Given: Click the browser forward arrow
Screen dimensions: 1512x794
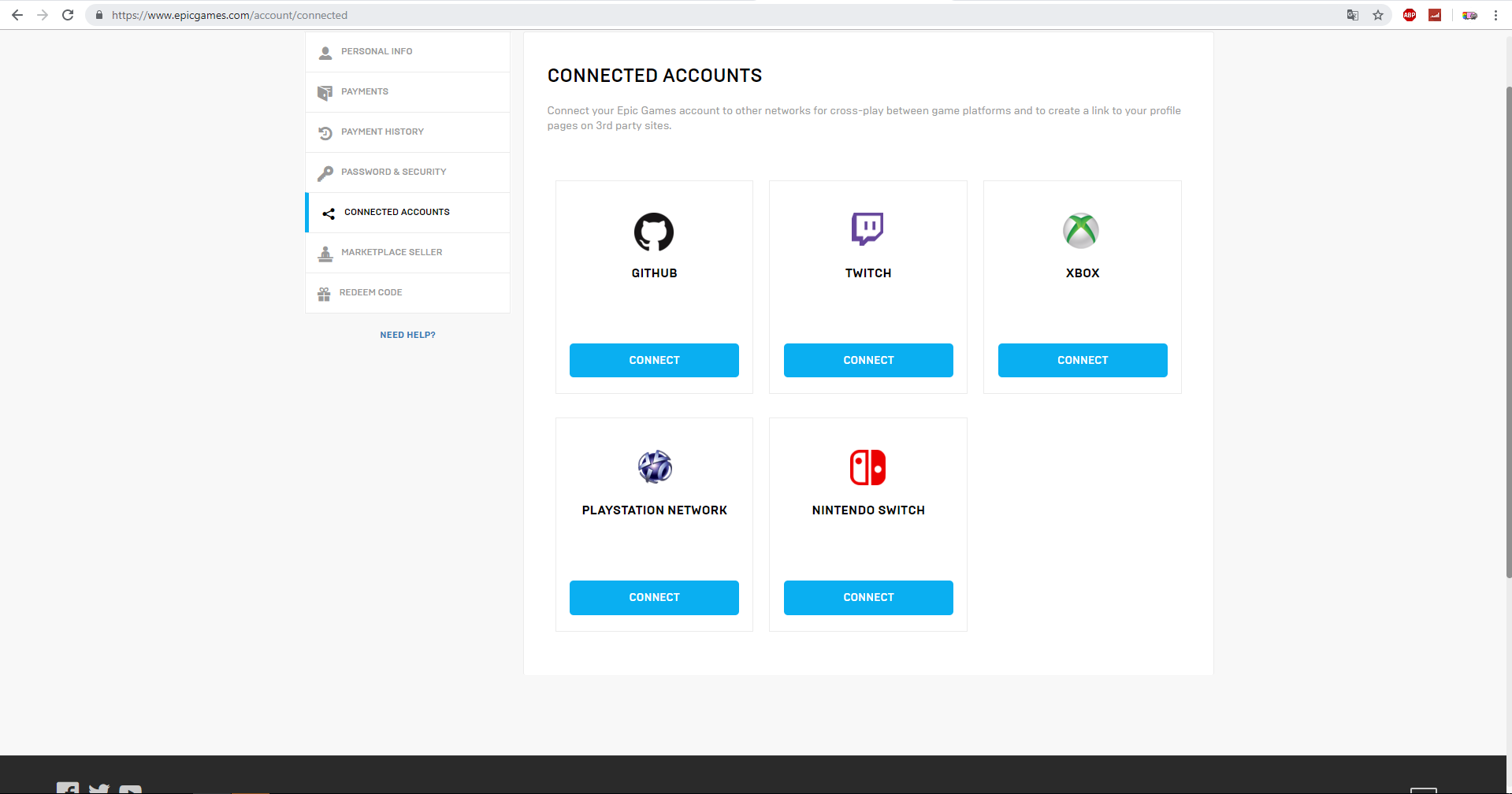Looking at the screenshot, I should click(x=43, y=15).
